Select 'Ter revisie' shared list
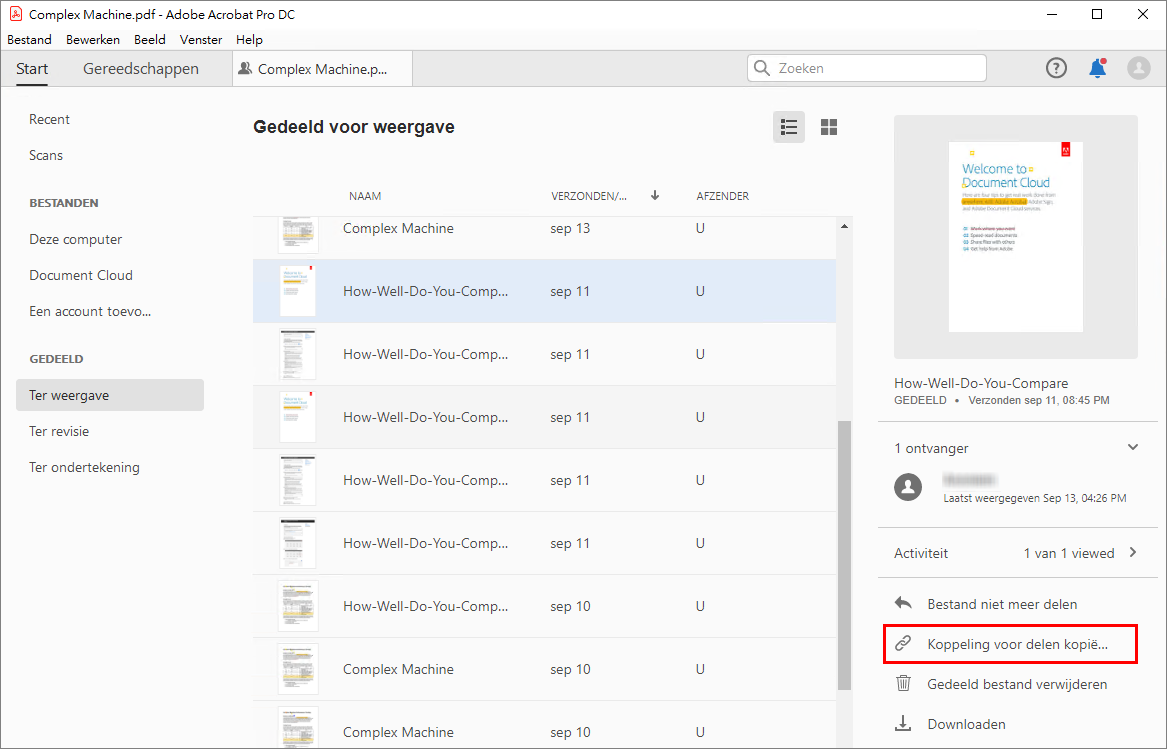 click(x=59, y=431)
